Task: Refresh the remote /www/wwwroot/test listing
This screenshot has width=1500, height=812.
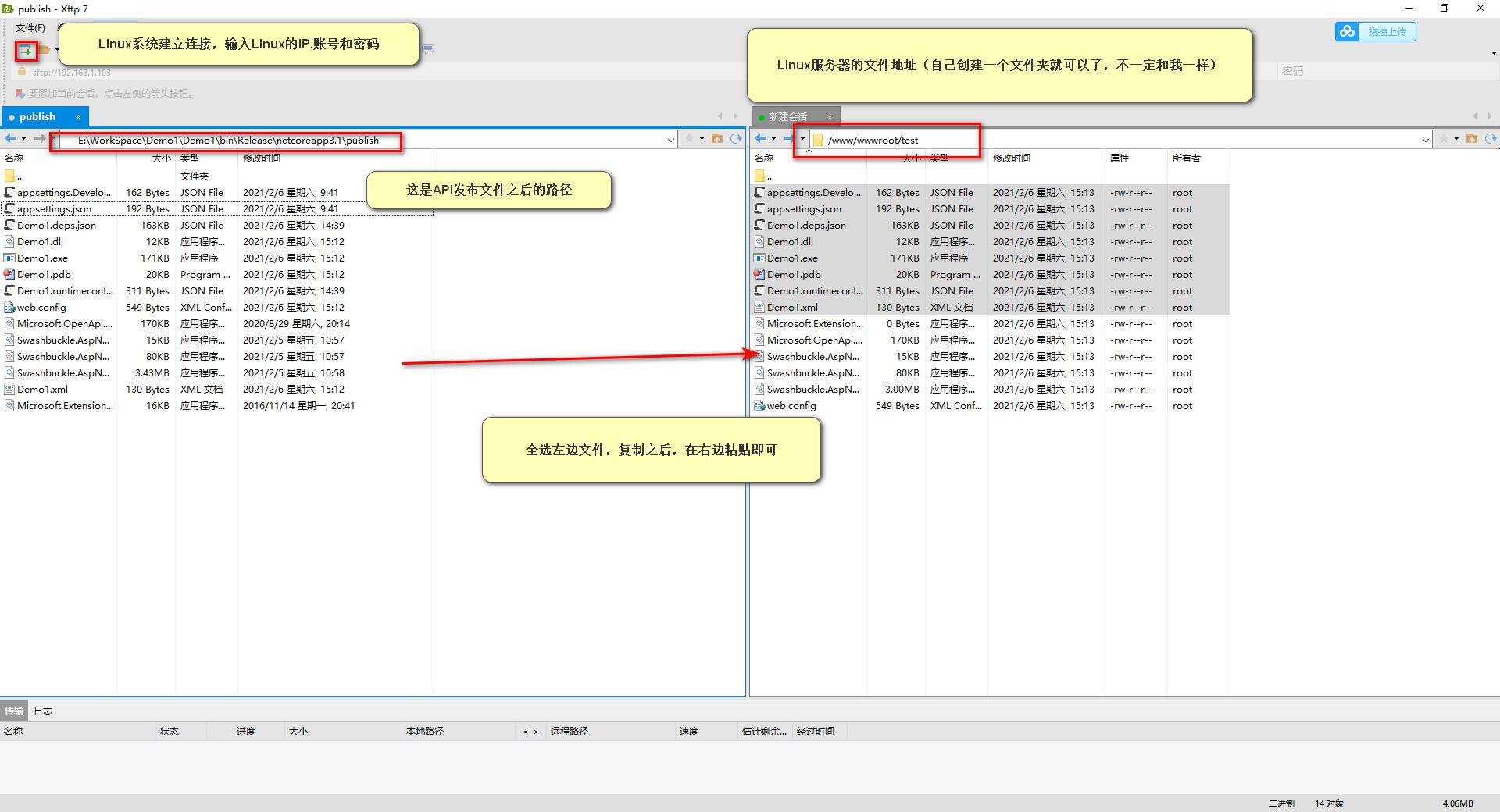Action: [x=1491, y=139]
